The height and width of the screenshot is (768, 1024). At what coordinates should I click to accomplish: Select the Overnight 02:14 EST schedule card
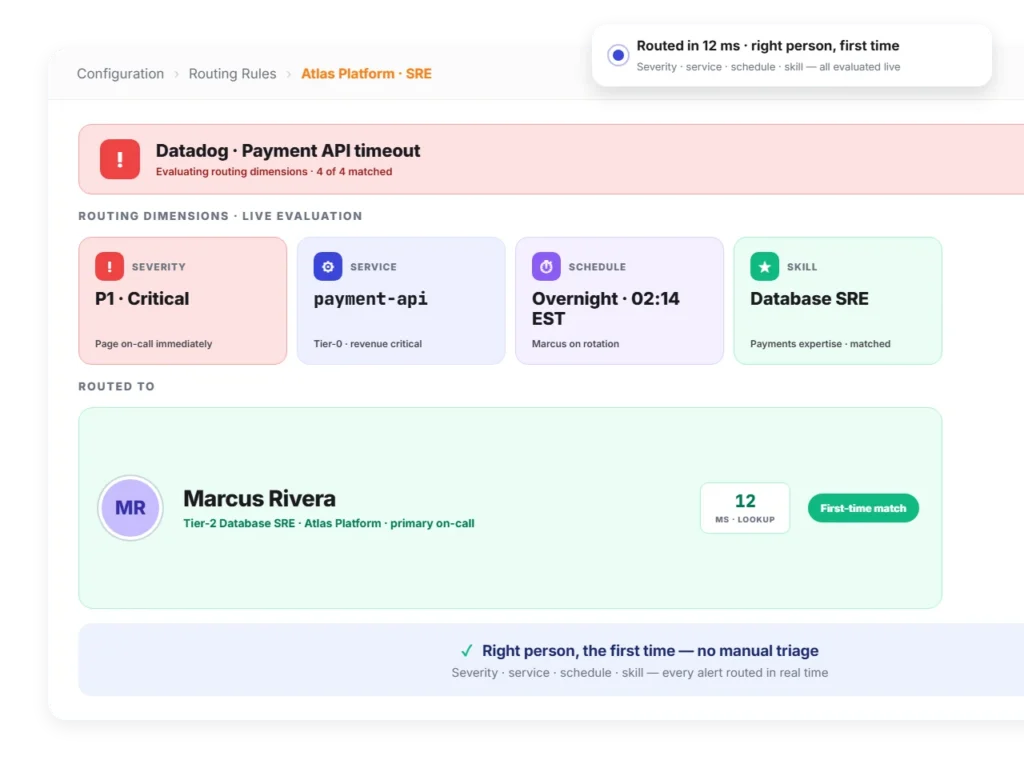pyautogui.click(x=619, y=300)
